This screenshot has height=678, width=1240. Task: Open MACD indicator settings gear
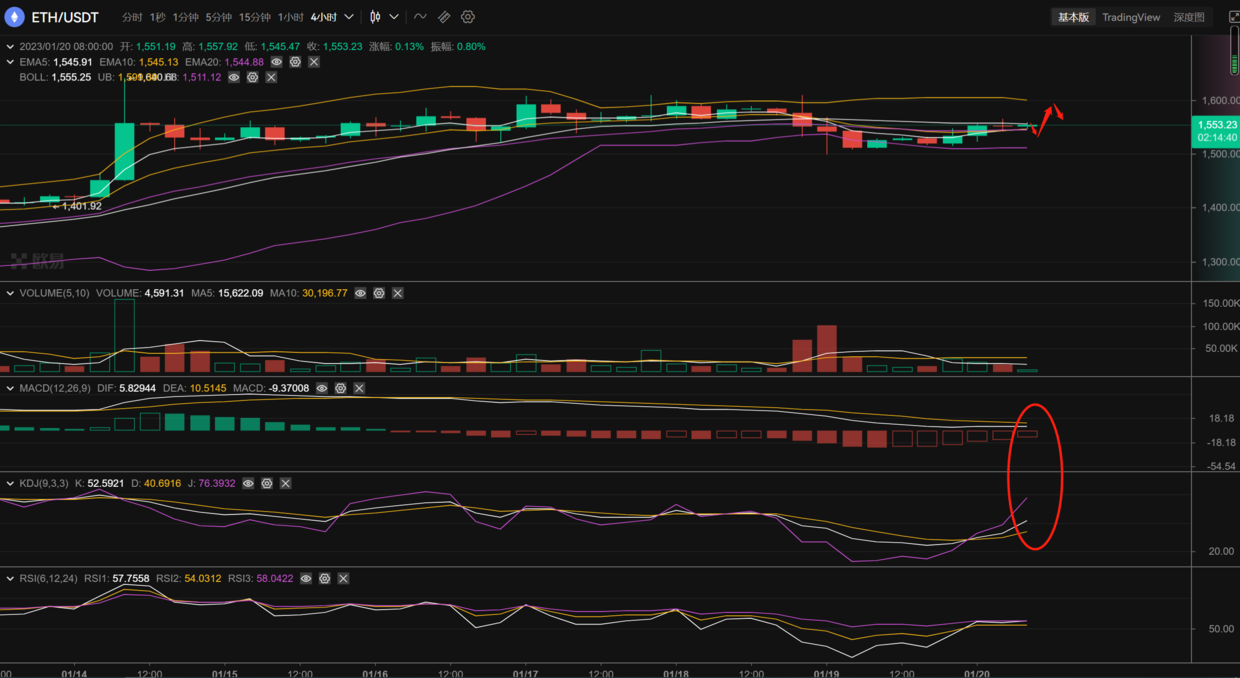341,388
